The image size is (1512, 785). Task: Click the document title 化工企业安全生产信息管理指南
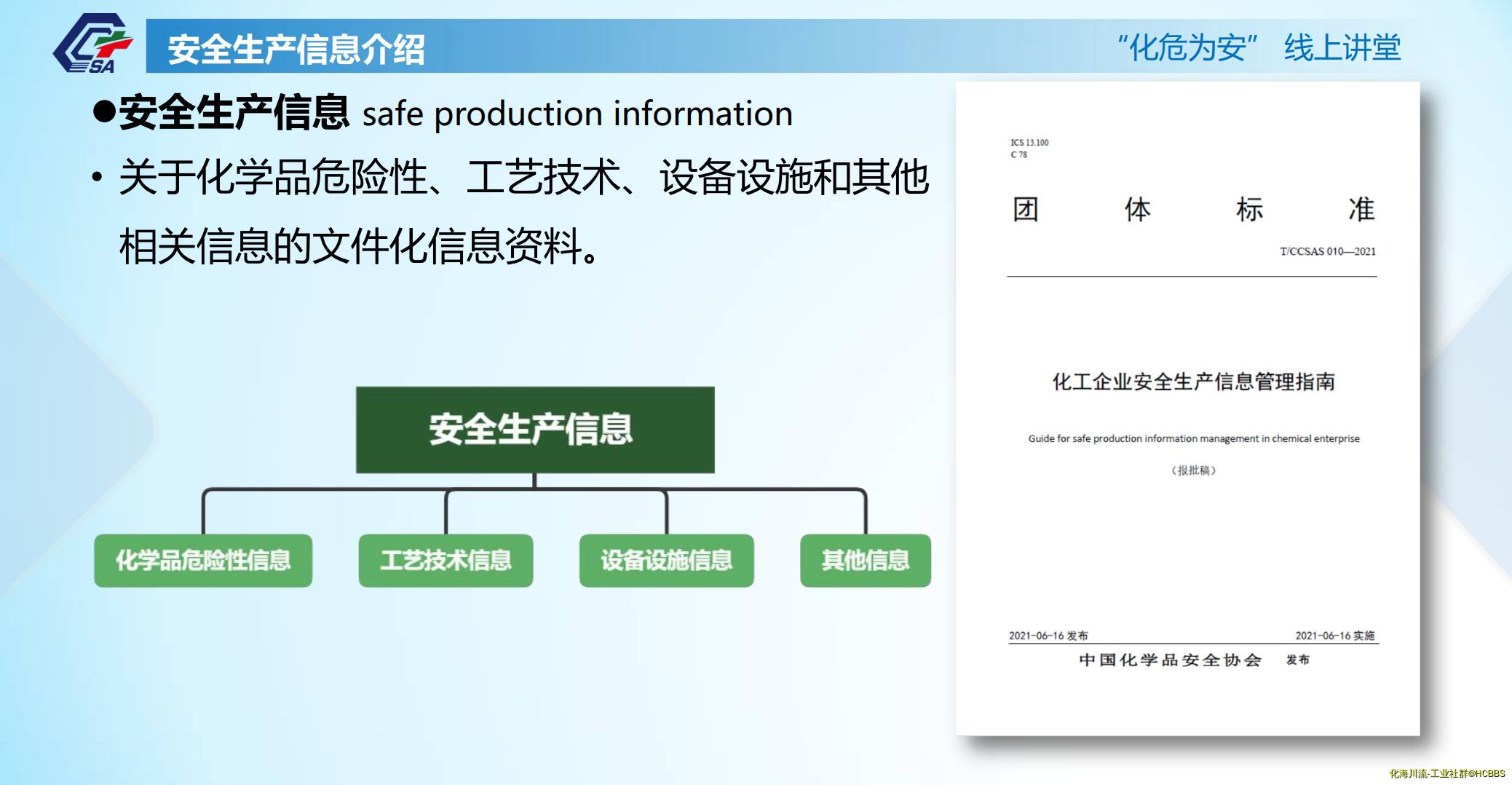[x=1194, y=382]
